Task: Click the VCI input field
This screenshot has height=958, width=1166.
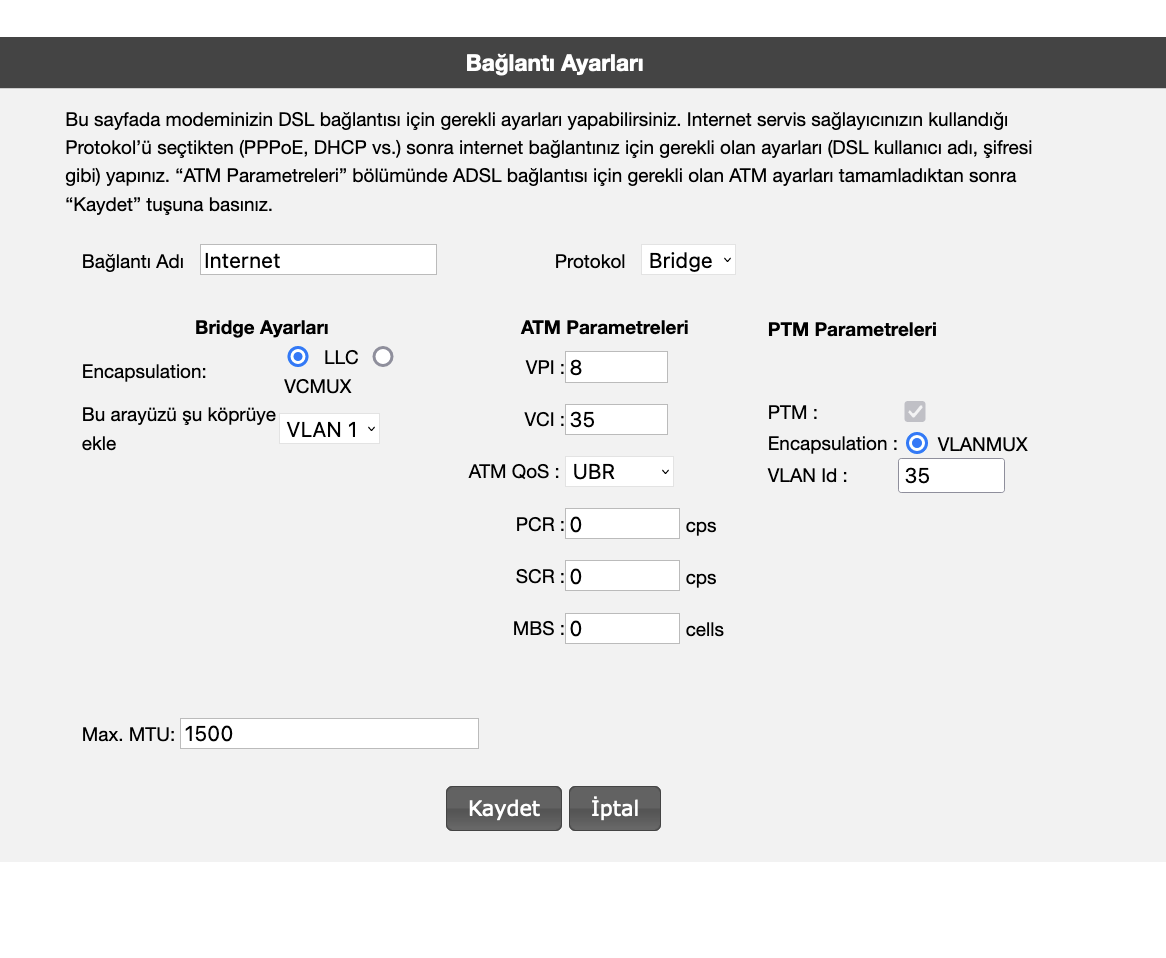Action: tap(616, 419)
